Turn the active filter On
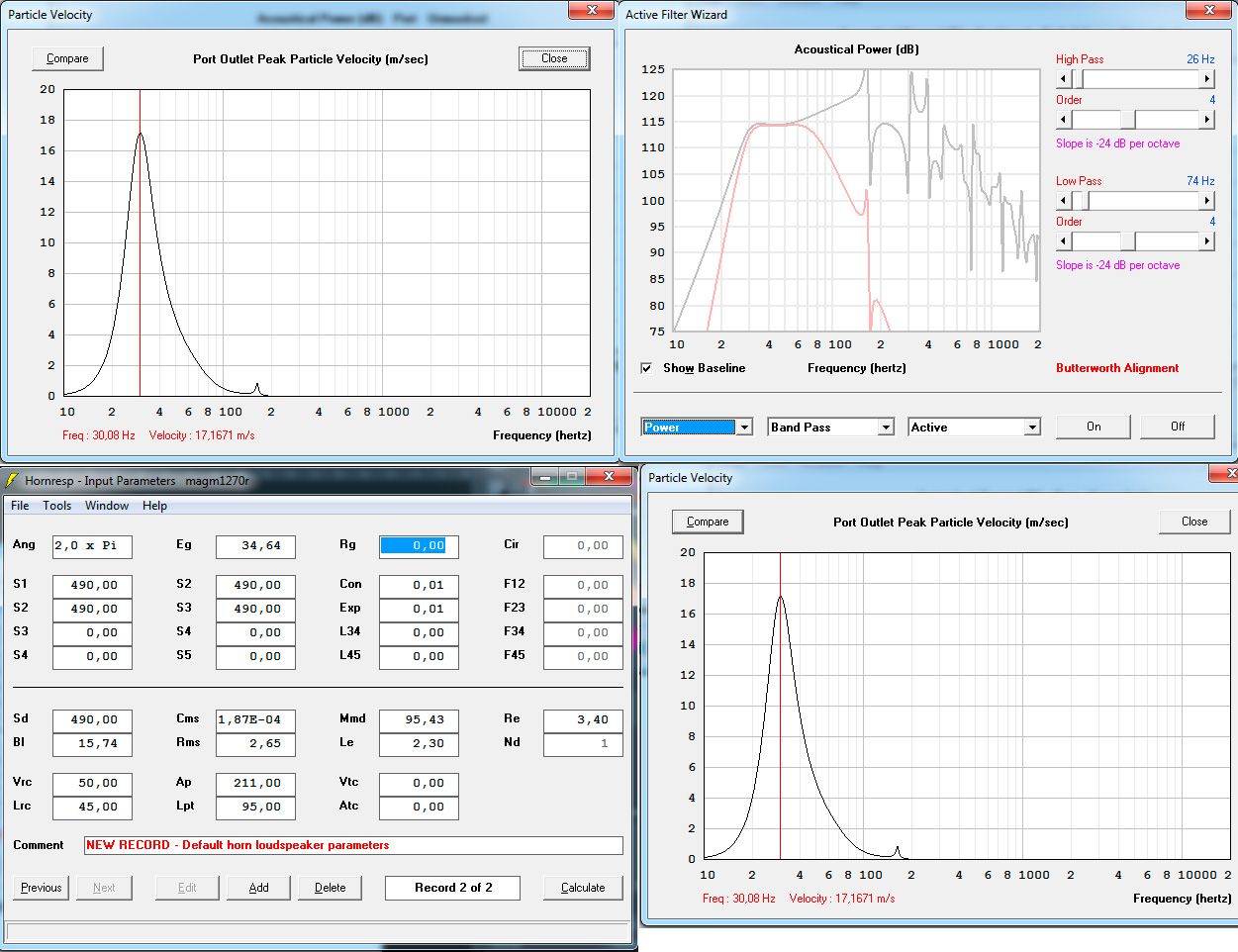The width and height of the screenshot is (1238, 952). [1094, 427]
